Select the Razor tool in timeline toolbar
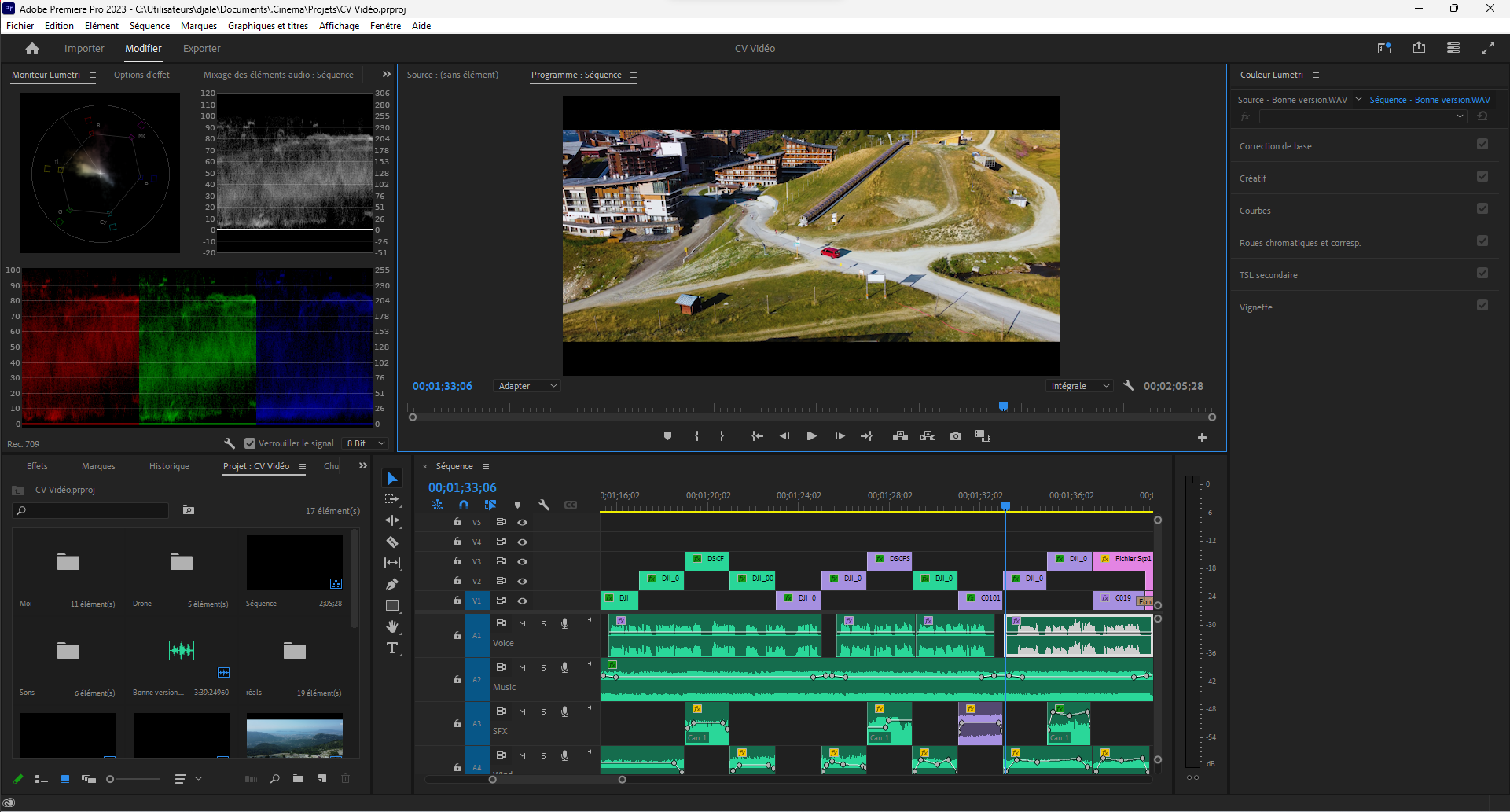Image resolution: width=1510 pixels, height=812 pixels. 392,542
